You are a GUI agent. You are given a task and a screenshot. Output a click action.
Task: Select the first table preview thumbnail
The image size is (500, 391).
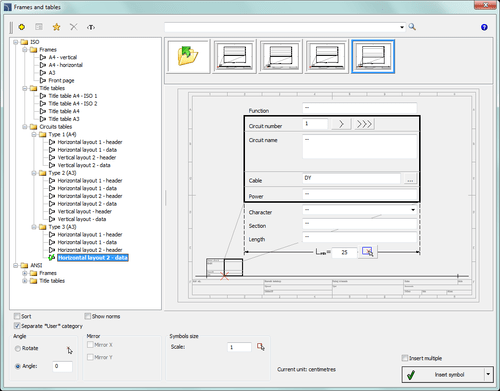click(x=235, y=56)
